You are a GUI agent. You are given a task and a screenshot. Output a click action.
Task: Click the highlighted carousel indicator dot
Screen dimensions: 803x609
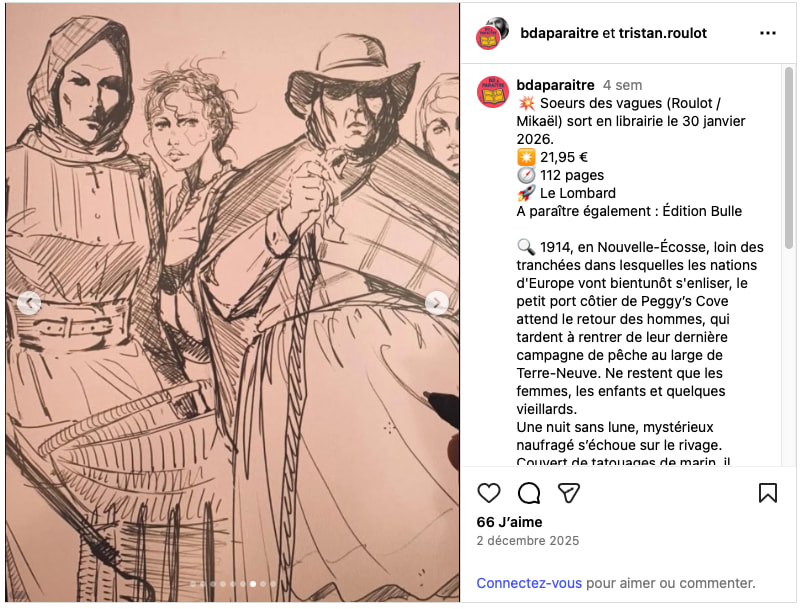[252, 583]
